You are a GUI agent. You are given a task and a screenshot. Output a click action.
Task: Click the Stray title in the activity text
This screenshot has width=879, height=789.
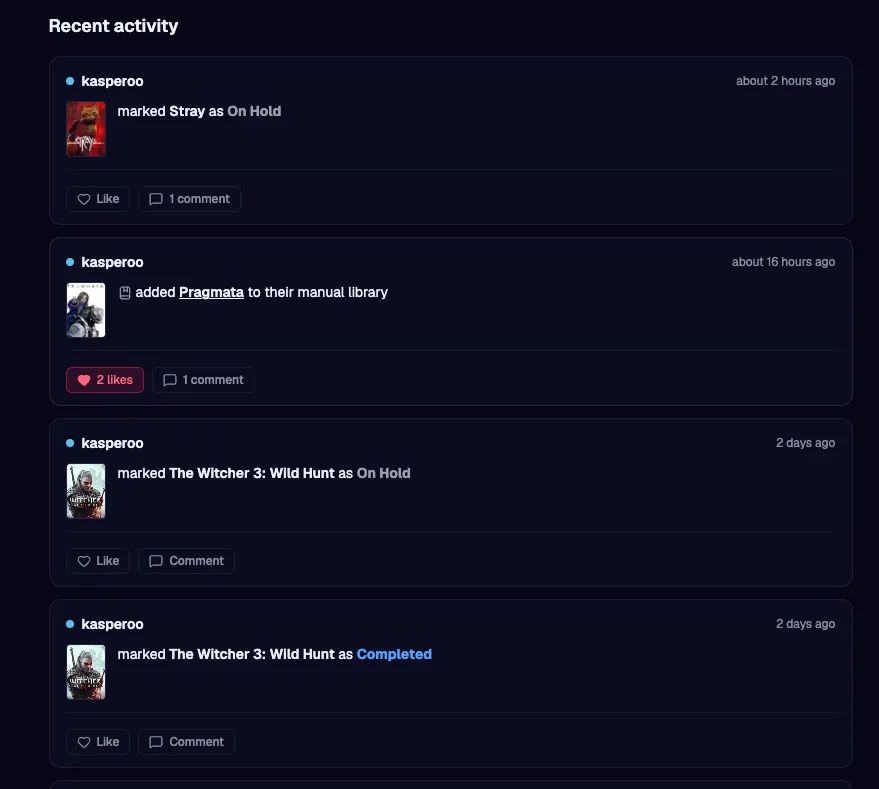pos(187,111)
